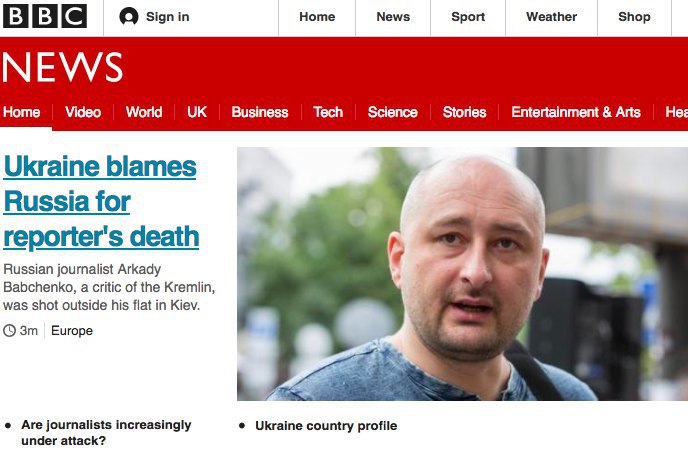Click the clock icon beside 3m
The width and height of the screenshot is (688, 453).
tap(9, 331)
